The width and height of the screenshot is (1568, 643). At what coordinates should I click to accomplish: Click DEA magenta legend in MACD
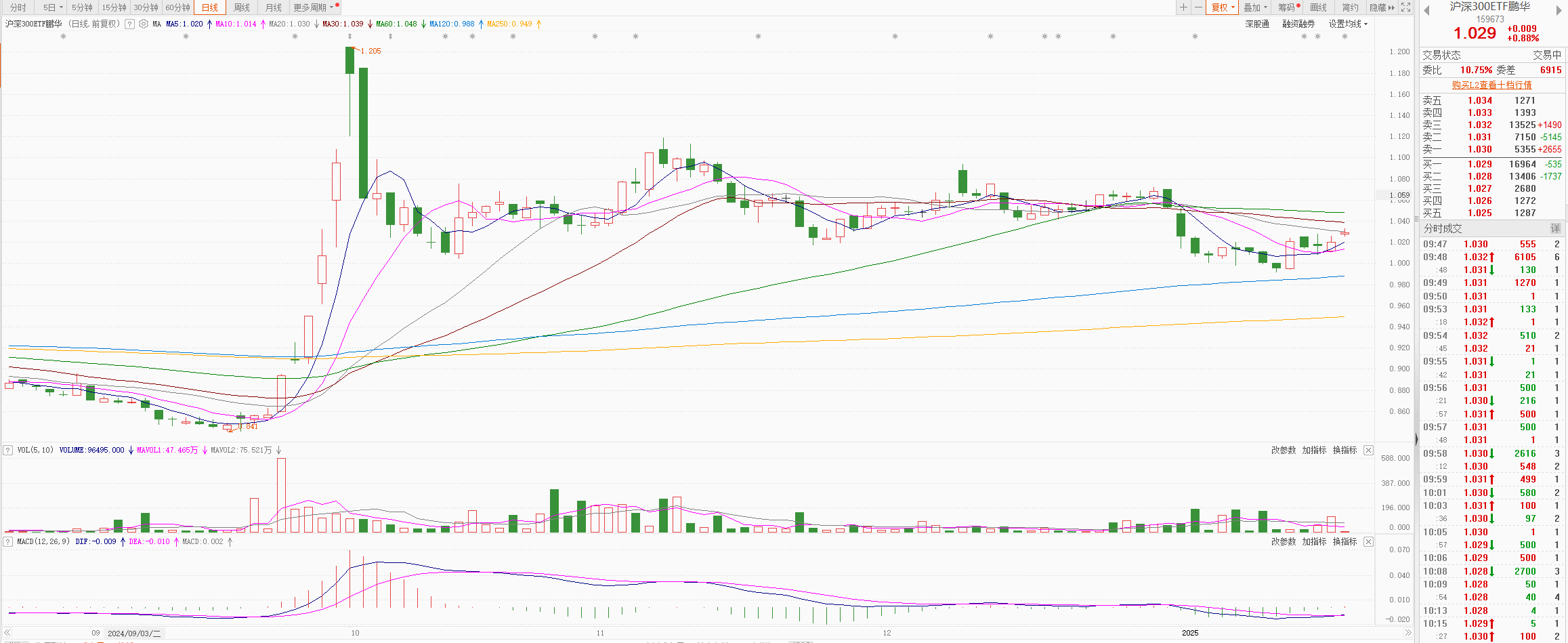click(149, 541)
